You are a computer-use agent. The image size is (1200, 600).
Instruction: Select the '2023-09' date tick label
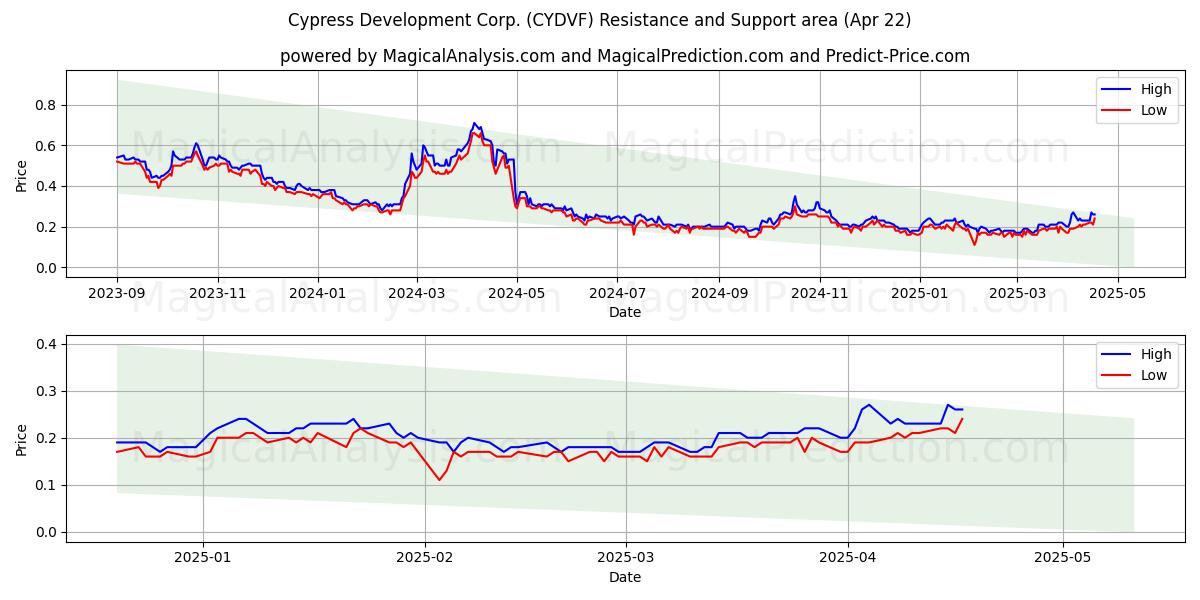[117, 294]
